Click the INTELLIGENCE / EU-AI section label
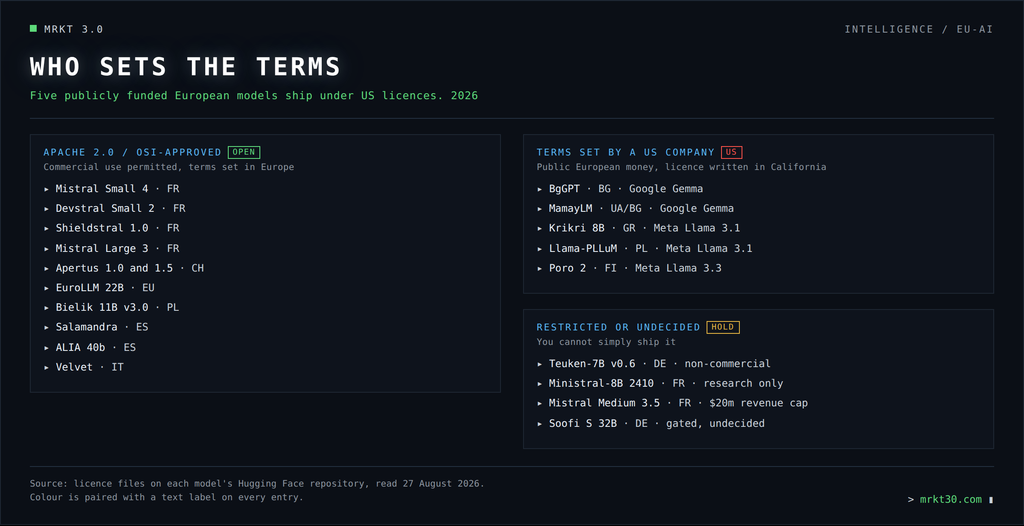 [x=919, y=29]
